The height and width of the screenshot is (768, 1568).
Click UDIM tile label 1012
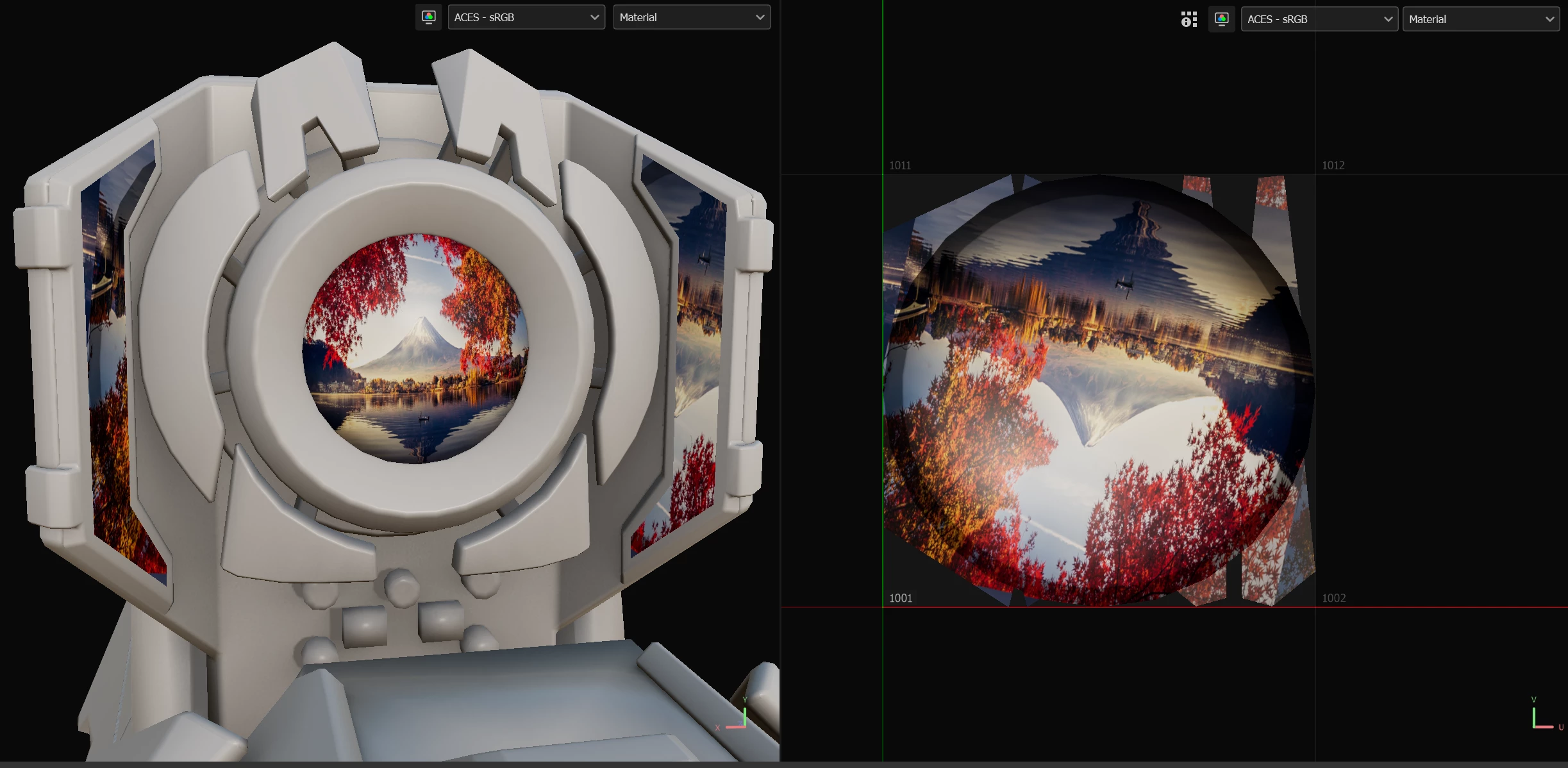tap(1333, 165)
